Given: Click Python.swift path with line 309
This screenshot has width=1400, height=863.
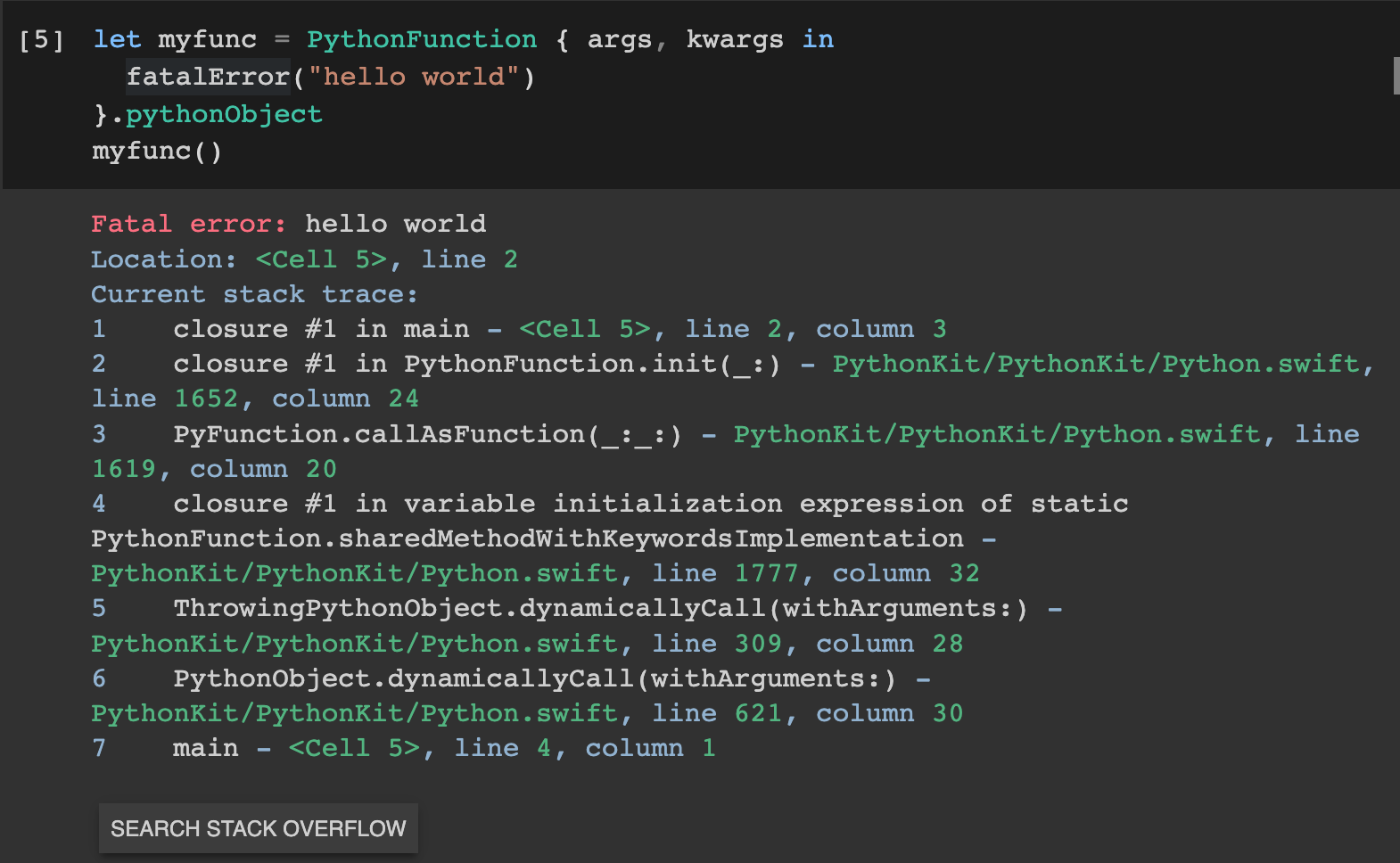Looking at the screenshot, I should click(x=354, y=644).
